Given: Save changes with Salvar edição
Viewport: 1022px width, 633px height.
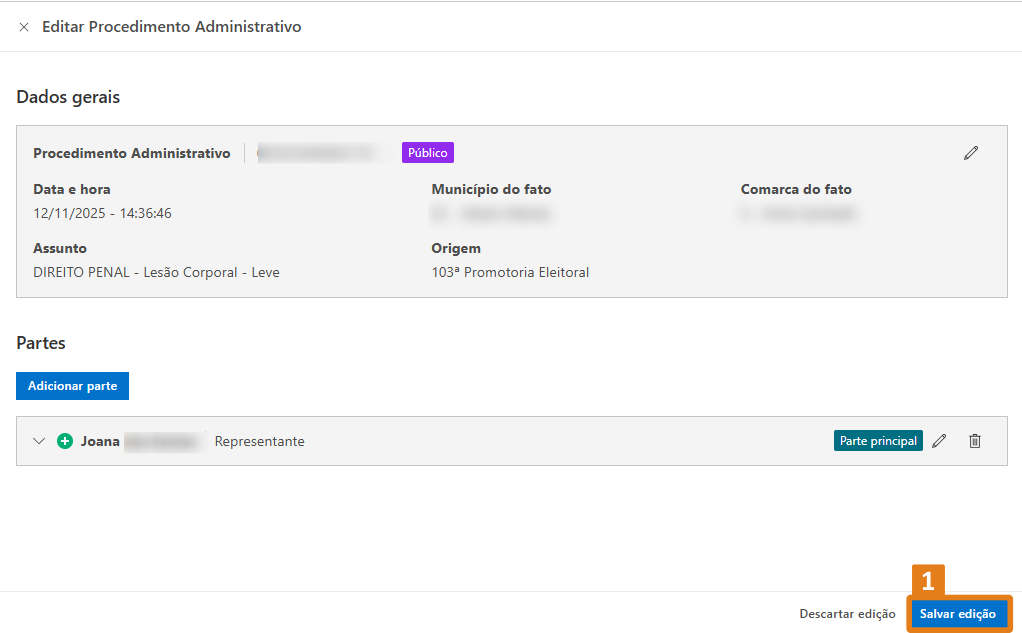Looking at the screenshot, I should [x=957, y=614].
